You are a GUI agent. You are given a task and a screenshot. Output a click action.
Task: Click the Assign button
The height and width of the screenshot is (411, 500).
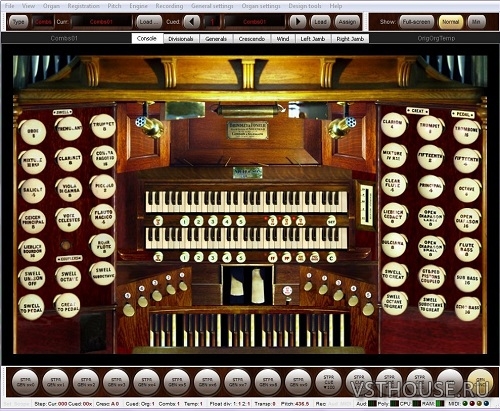[347, 22]
